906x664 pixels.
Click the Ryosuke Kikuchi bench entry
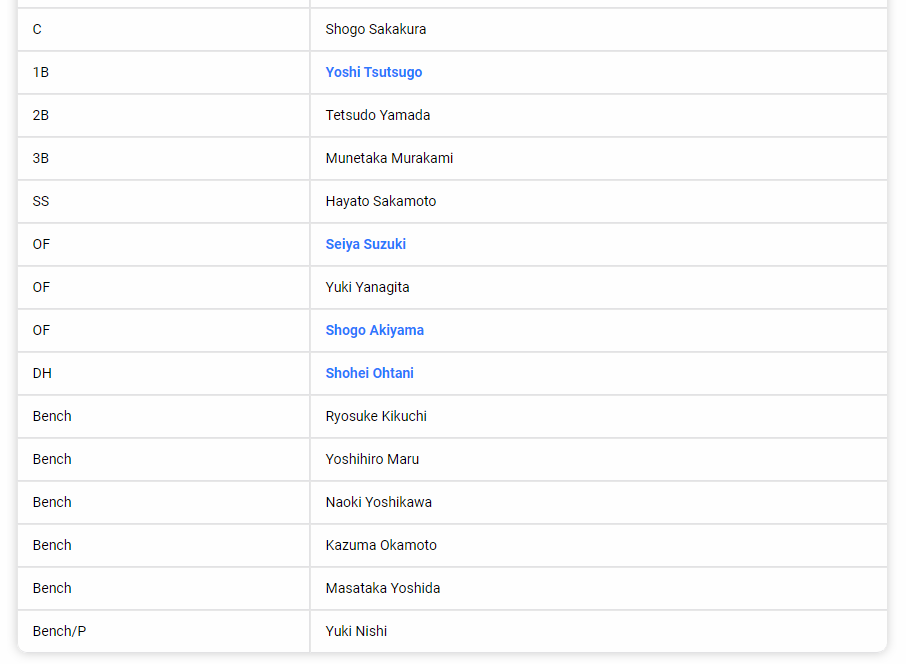pyautogui.click(x=375, y=416)
